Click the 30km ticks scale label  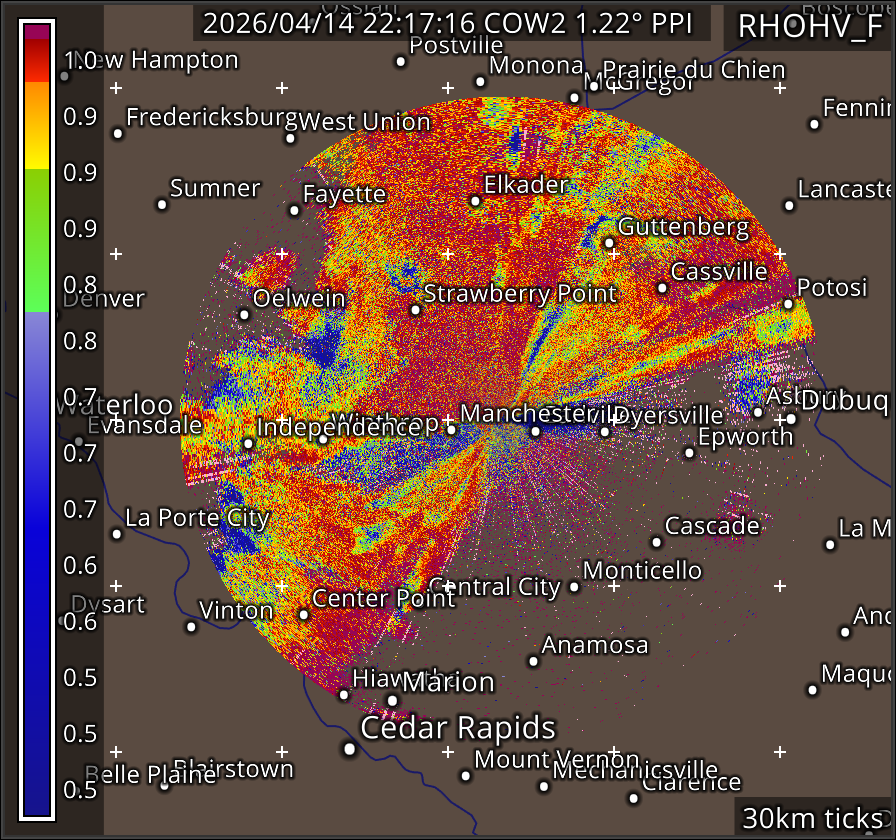[812, 818]
